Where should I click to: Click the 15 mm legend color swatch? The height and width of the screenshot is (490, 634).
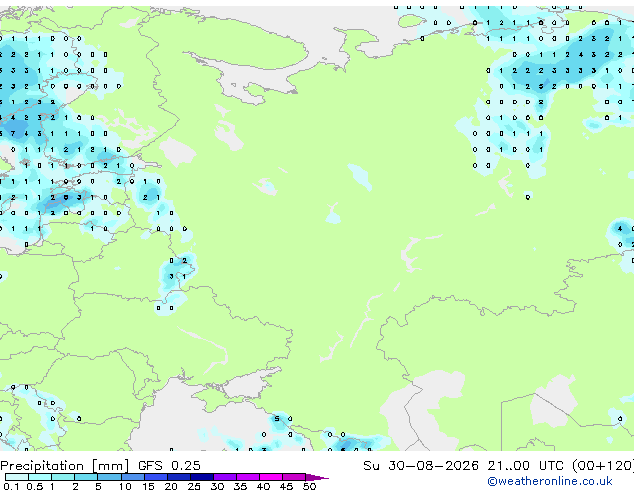tap(155, 477)
